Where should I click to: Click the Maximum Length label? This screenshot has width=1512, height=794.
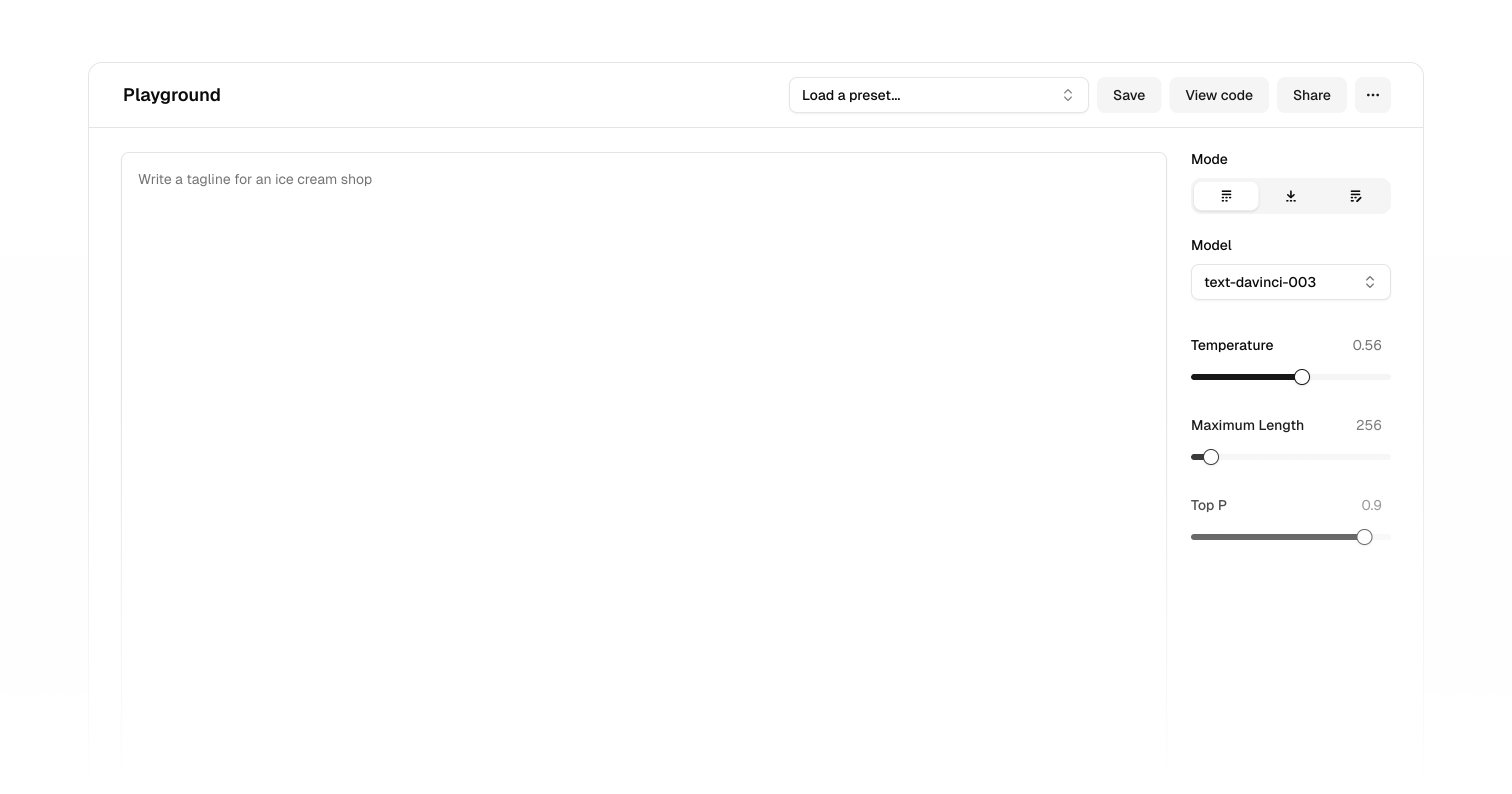tap(1247, 425)
